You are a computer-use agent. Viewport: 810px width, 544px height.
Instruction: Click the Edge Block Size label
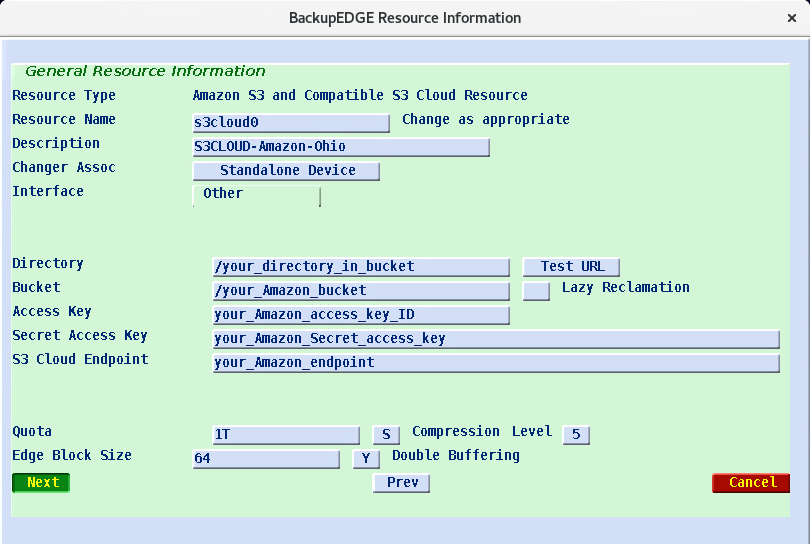pyautogui.click(x=72, y=455)
